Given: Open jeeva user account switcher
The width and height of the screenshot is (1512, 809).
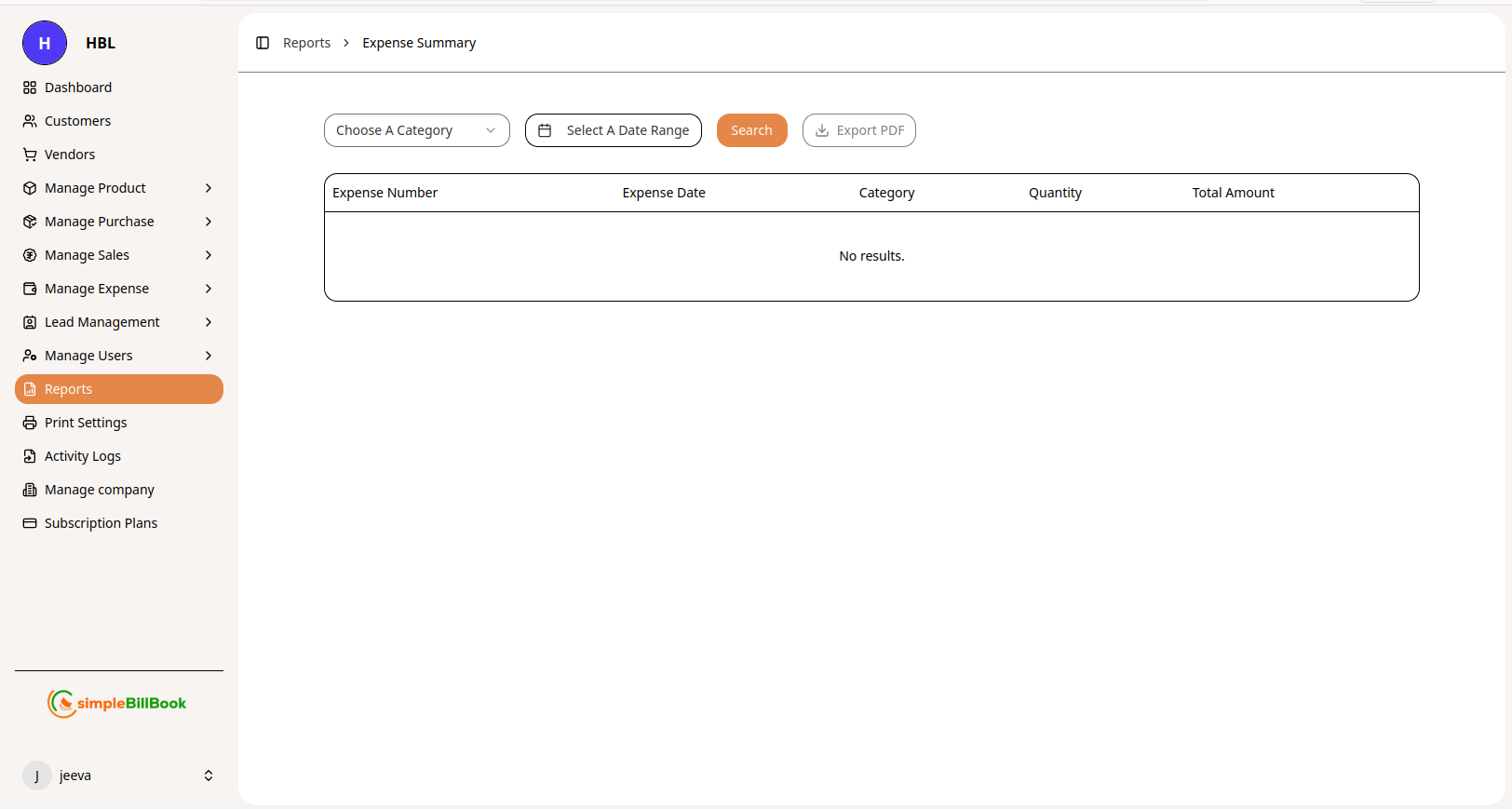Looking at the screenshot, I should (209, 775).
